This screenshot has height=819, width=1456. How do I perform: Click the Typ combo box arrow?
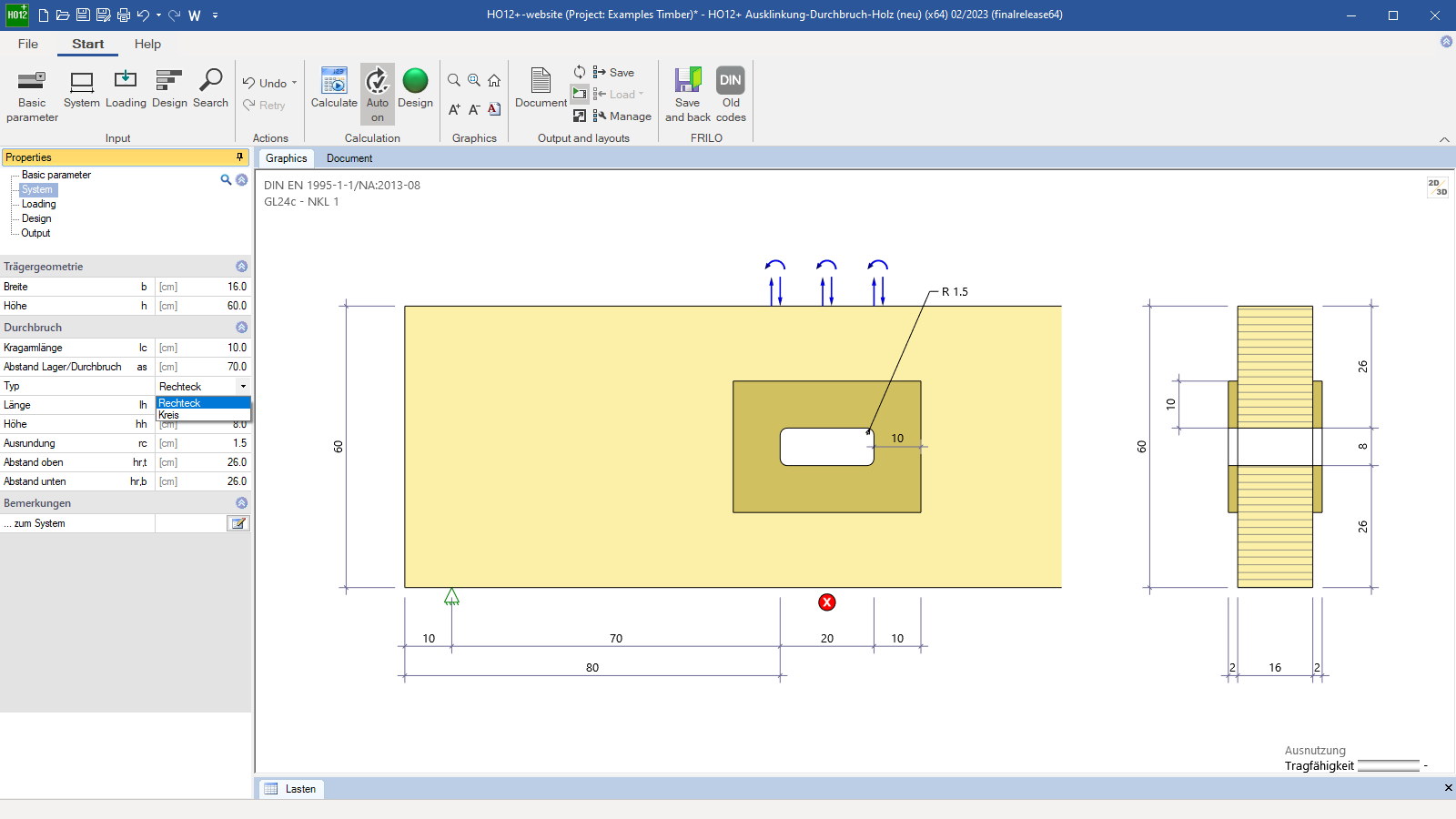(243, 387)
